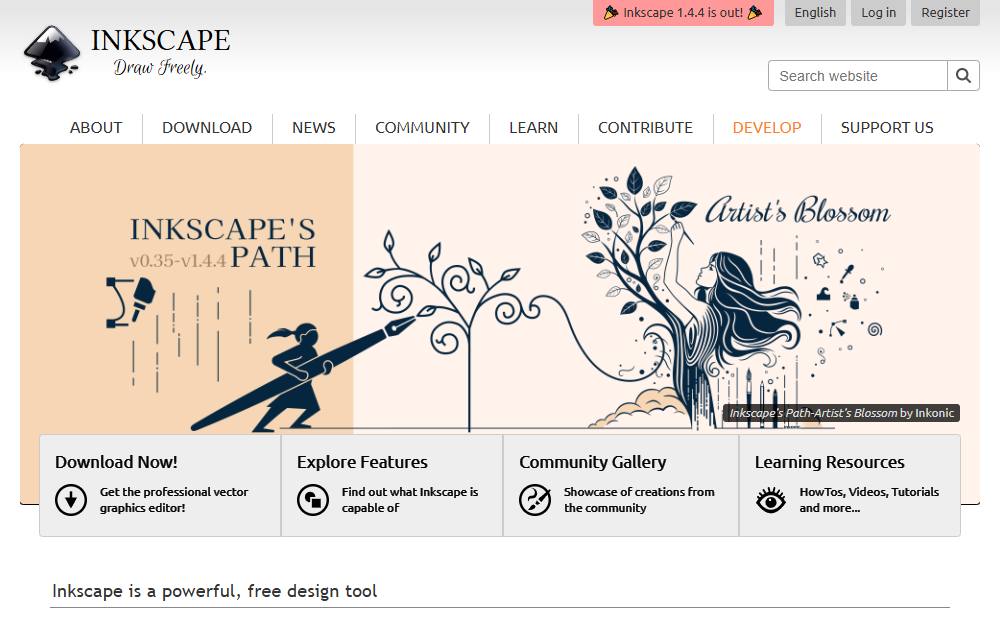This screenshot has width=1000, height=625.
Task: Click the Inkscape mountain logo icon
Action: pyautogui.click(x=52, y=54)
